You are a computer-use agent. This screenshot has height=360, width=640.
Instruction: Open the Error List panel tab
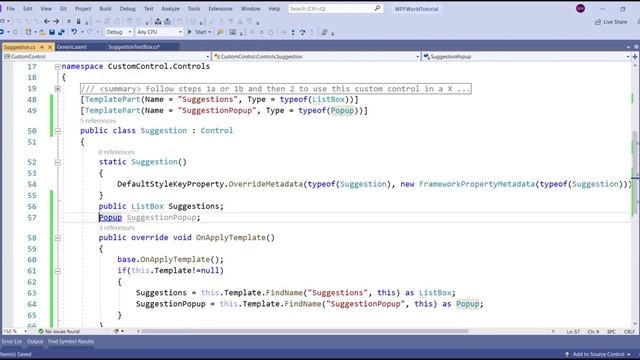tap(12, 341)
